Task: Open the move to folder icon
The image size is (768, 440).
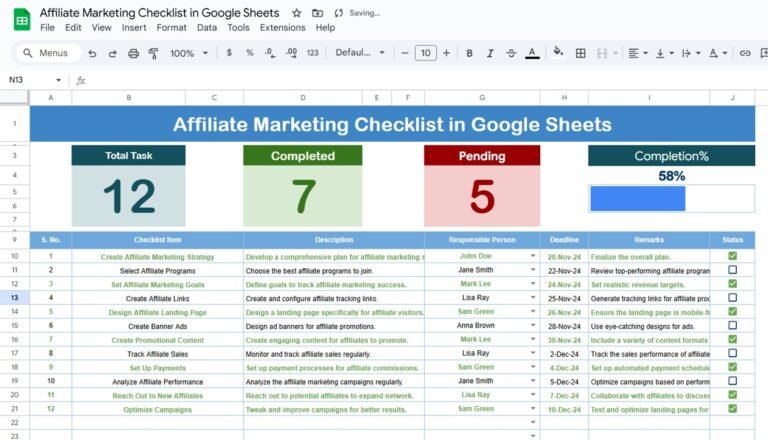Action: coord(317,13)
